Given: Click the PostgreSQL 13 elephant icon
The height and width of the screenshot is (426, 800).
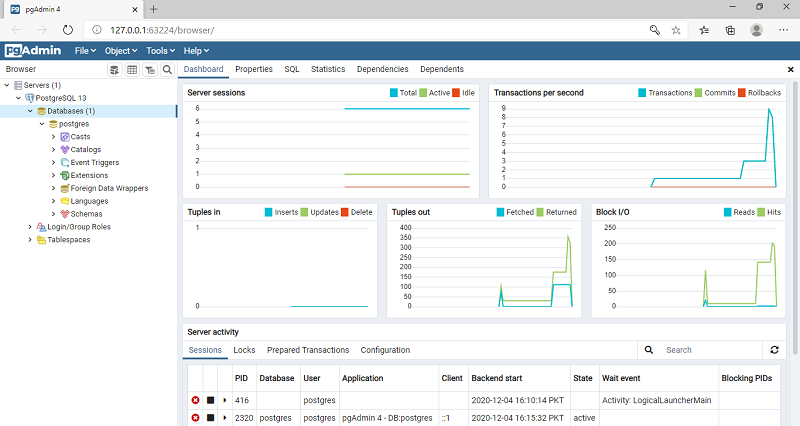Looking at the screenshot, I should click(x=30, y=98).
